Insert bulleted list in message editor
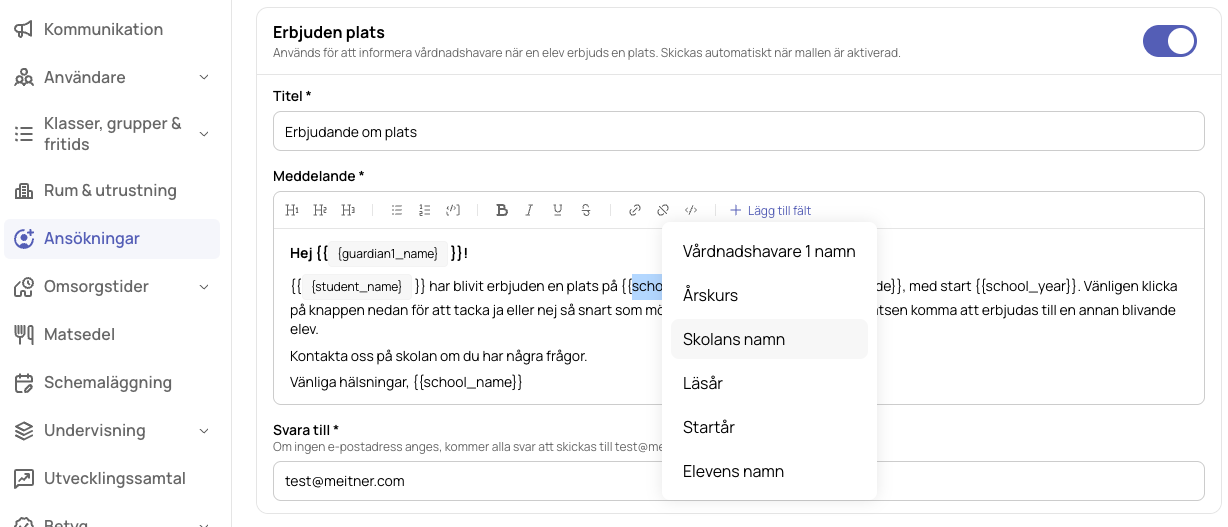Screen dimensions: 1228x527 point(397,210)
